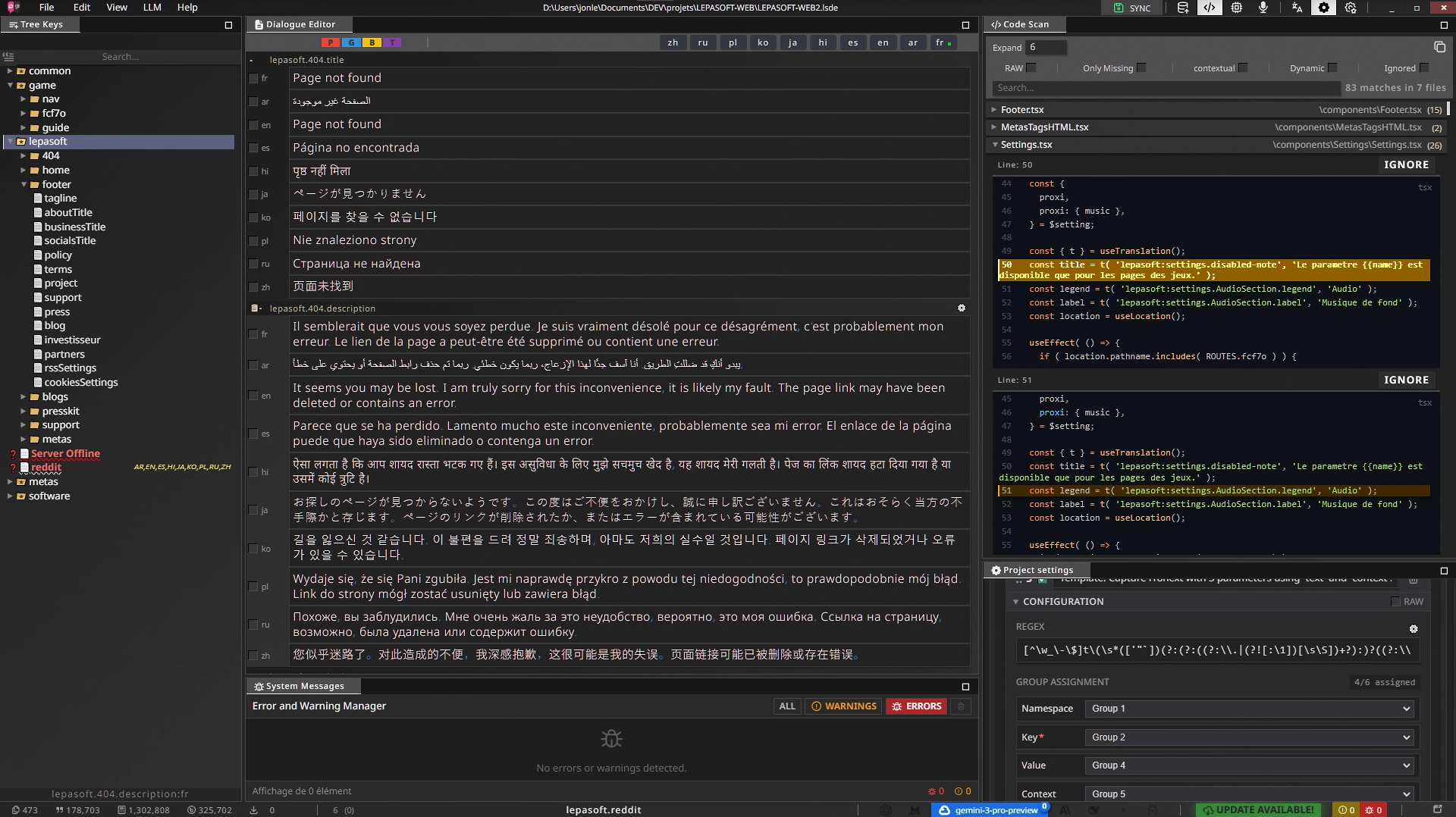
Task: Open the gear-with-star preferences icon in top toolbar
Action: coord(1351,8)
